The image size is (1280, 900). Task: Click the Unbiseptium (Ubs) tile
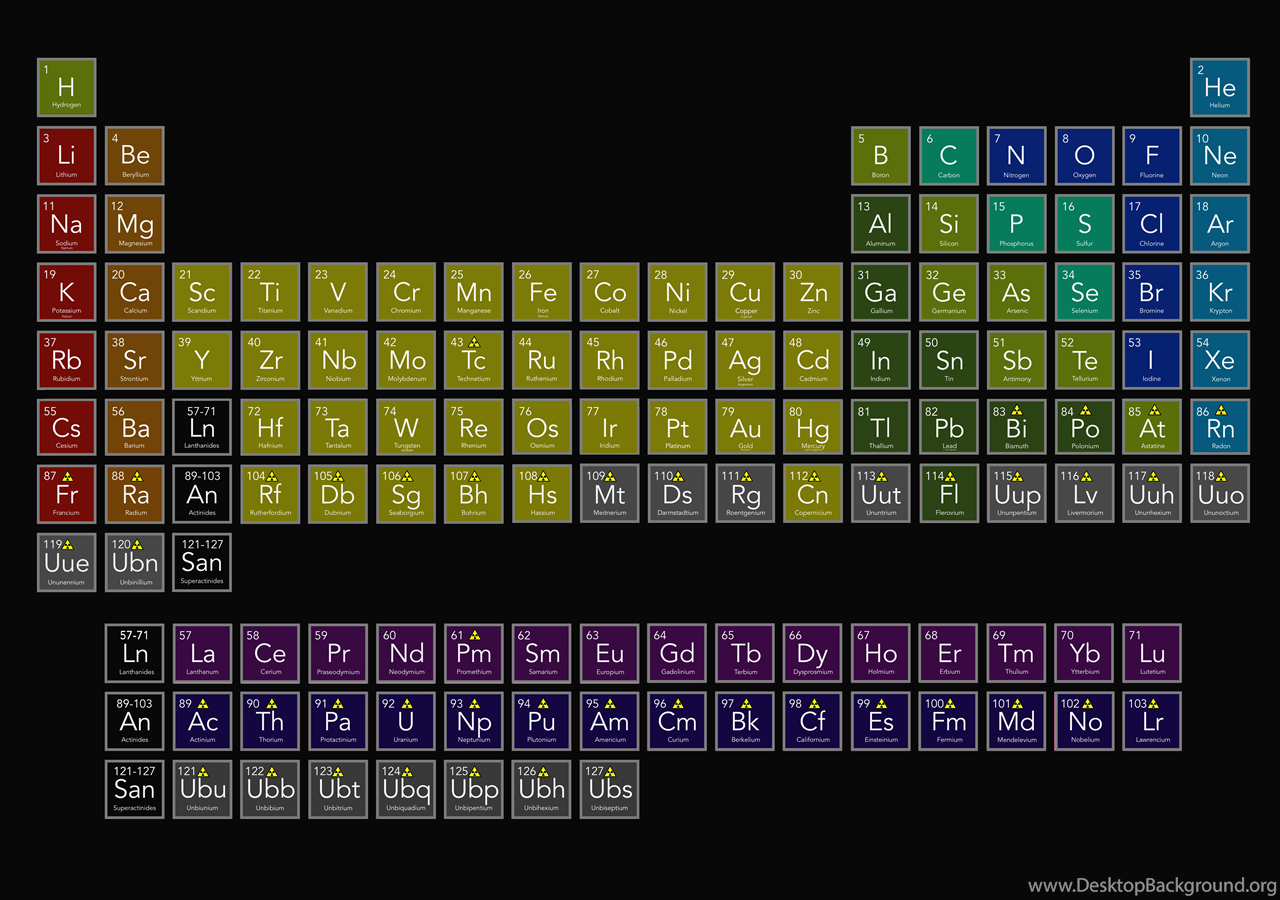[610, 789]
